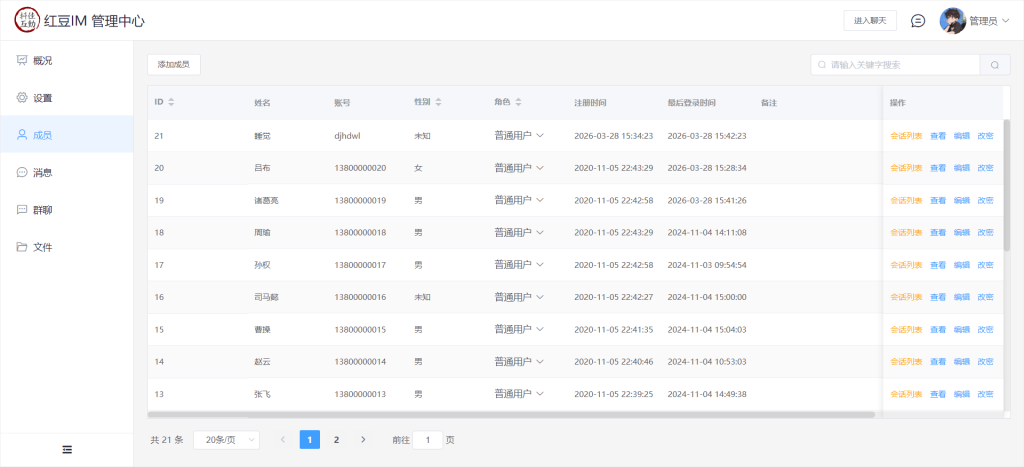Click the 注册时间 column header
Image resolution: width=1024 pixels, height=467 pixels.
590,103
